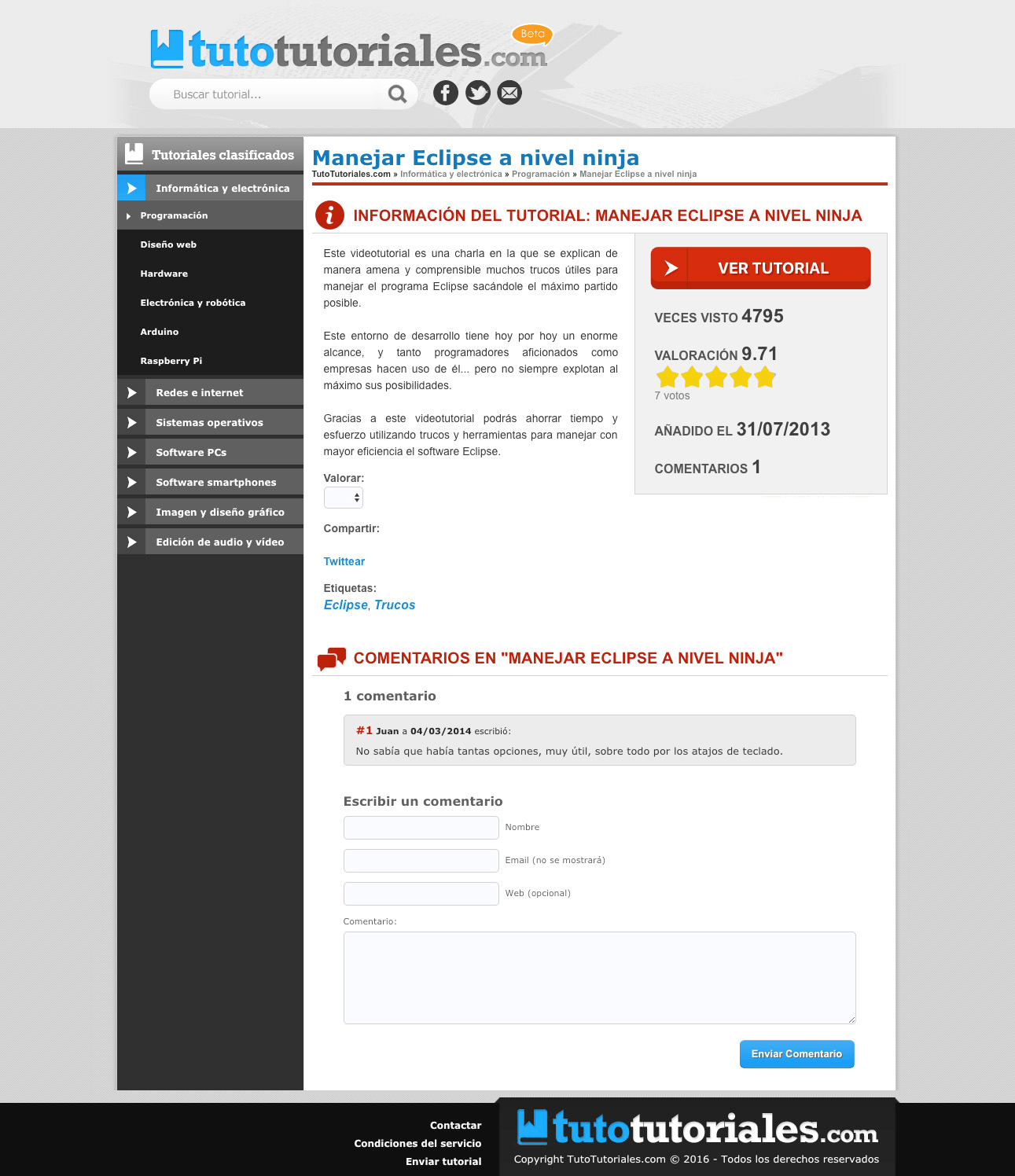This screenshot has width=1015, height=1176.
Task: Submit with the Enviar Comentario button
Action: pyautogui.click(x=796, y=1054)
